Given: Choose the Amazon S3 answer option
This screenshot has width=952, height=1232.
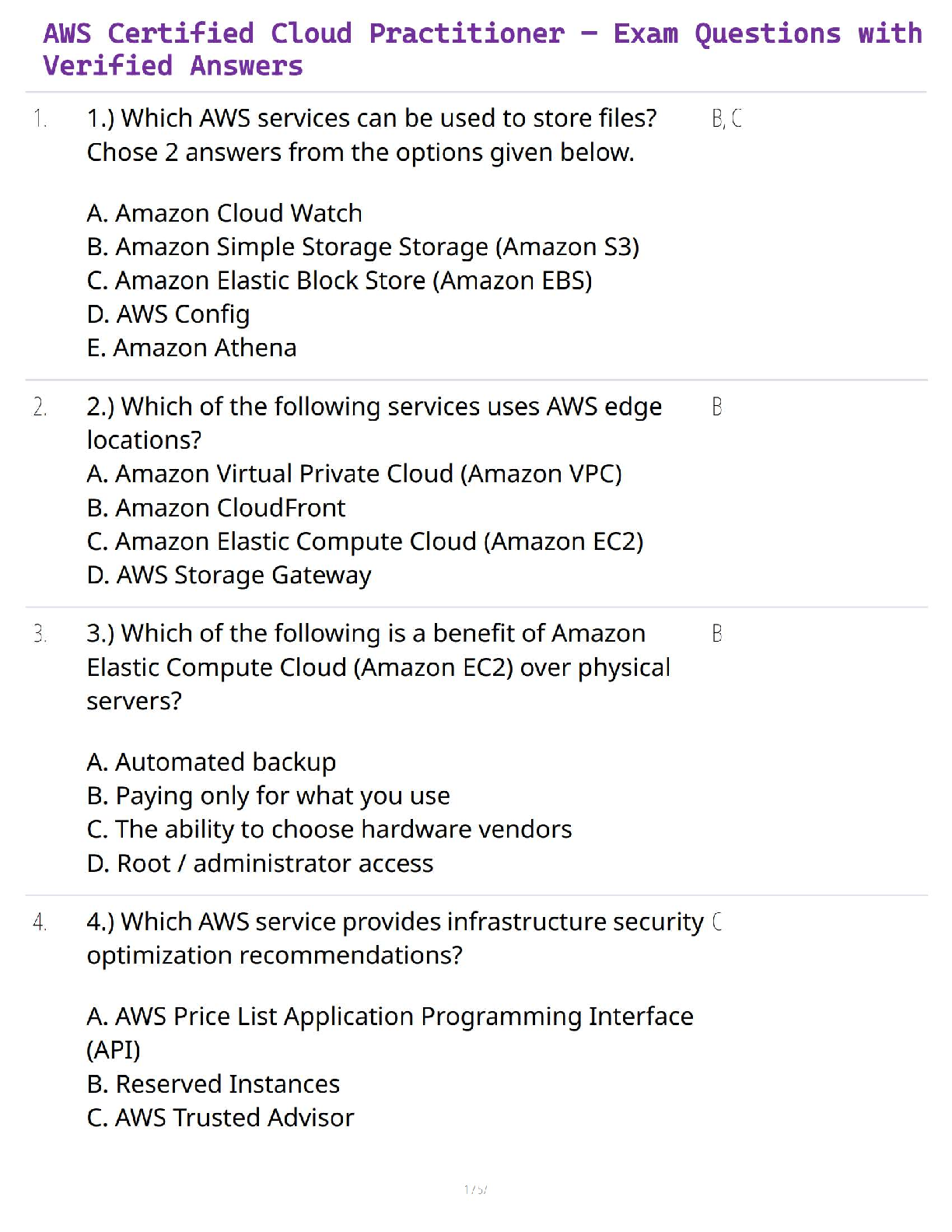Looking at the screenshot, I should (362, 247).
